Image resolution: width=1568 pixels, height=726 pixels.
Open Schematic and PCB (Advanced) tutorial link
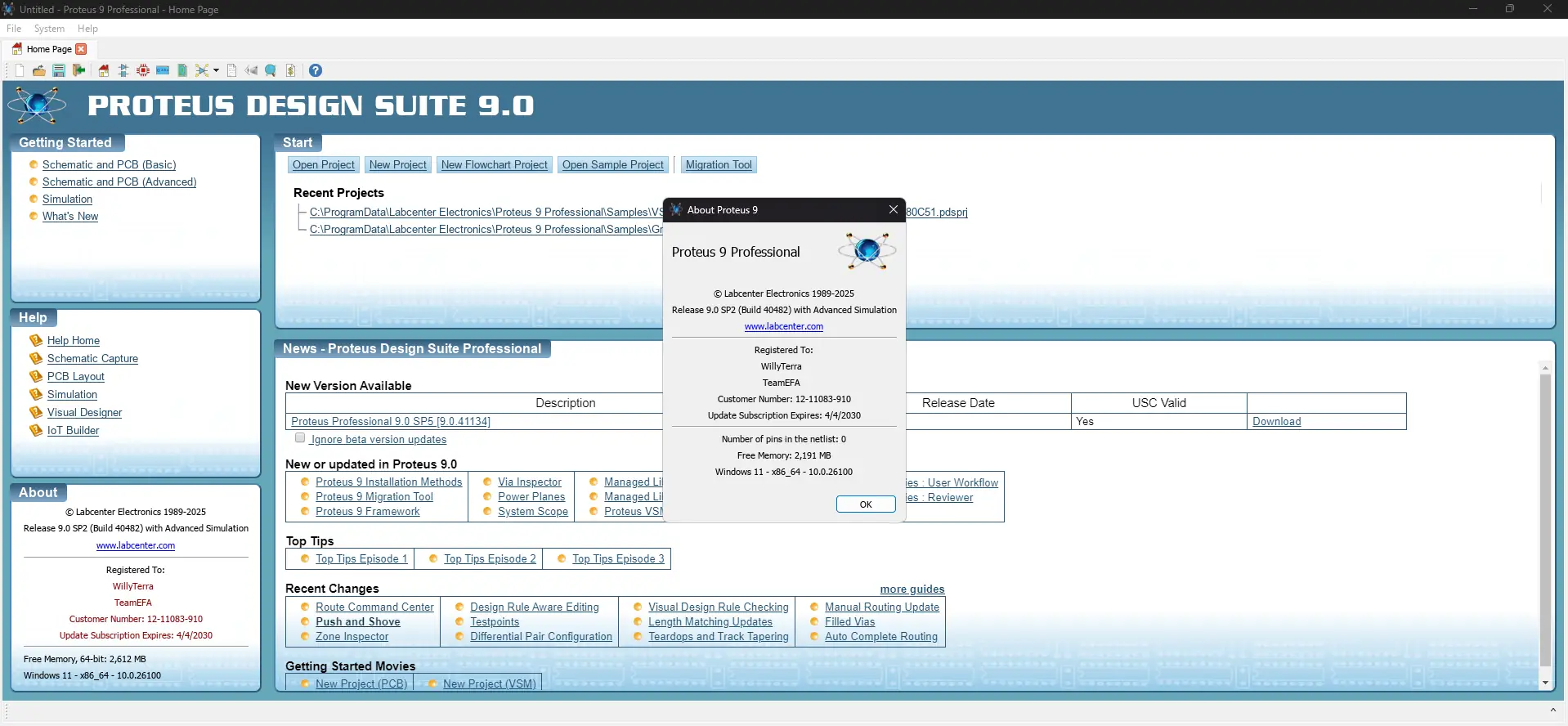click(119, 182)
